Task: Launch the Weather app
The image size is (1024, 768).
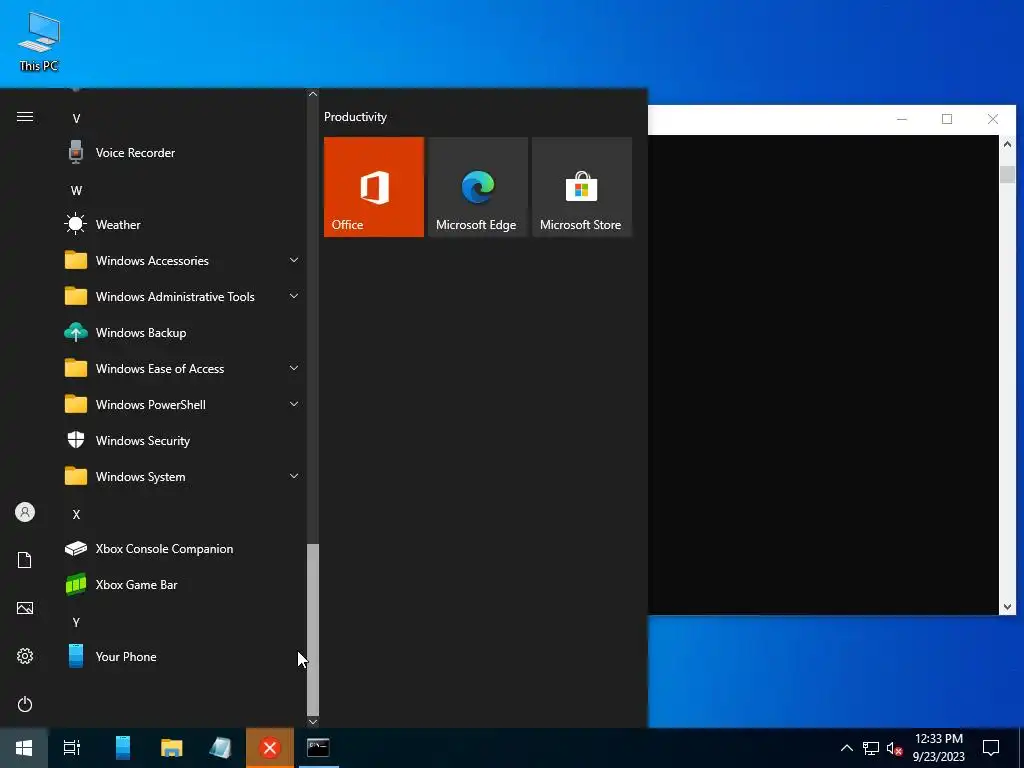Action: tap(183, 225)
